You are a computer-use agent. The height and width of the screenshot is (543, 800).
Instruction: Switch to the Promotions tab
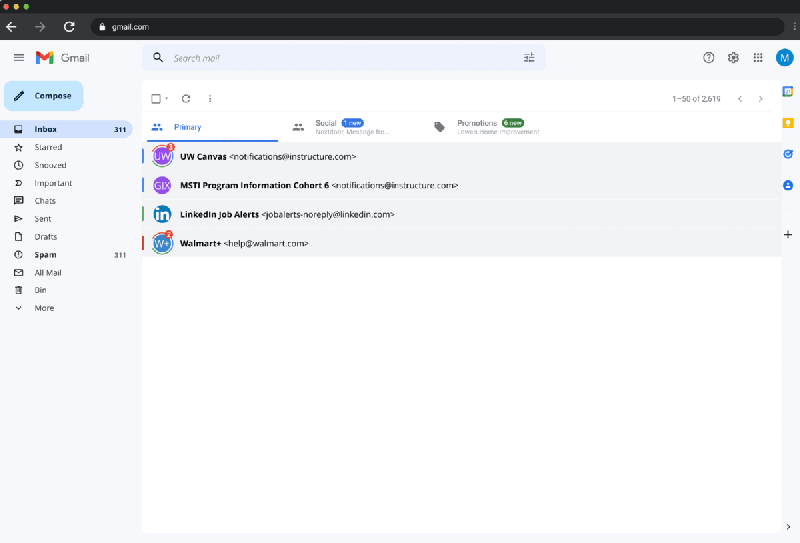(495, 127)
